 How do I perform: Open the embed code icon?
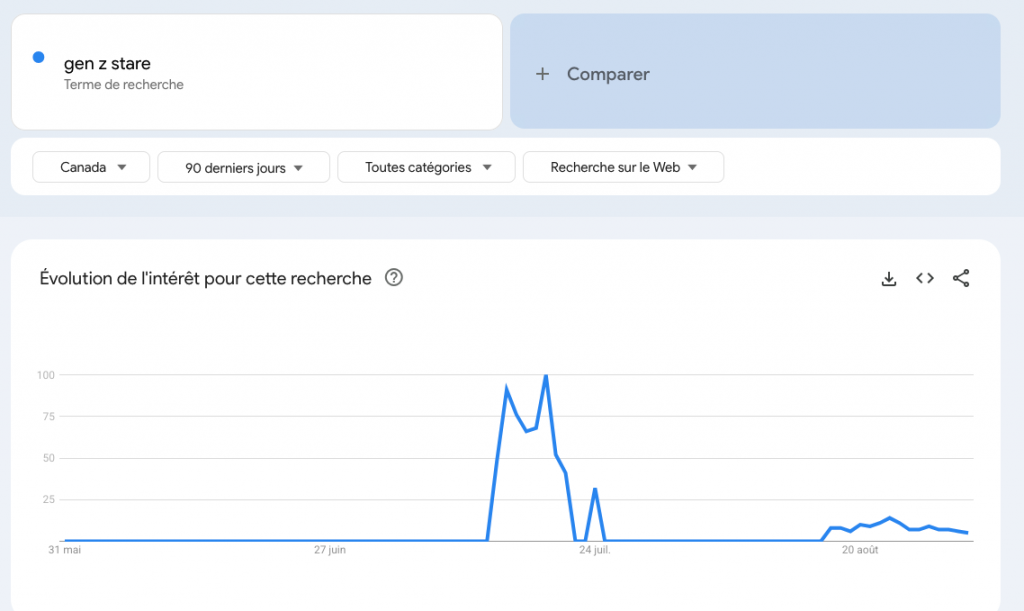click(925, 279)
